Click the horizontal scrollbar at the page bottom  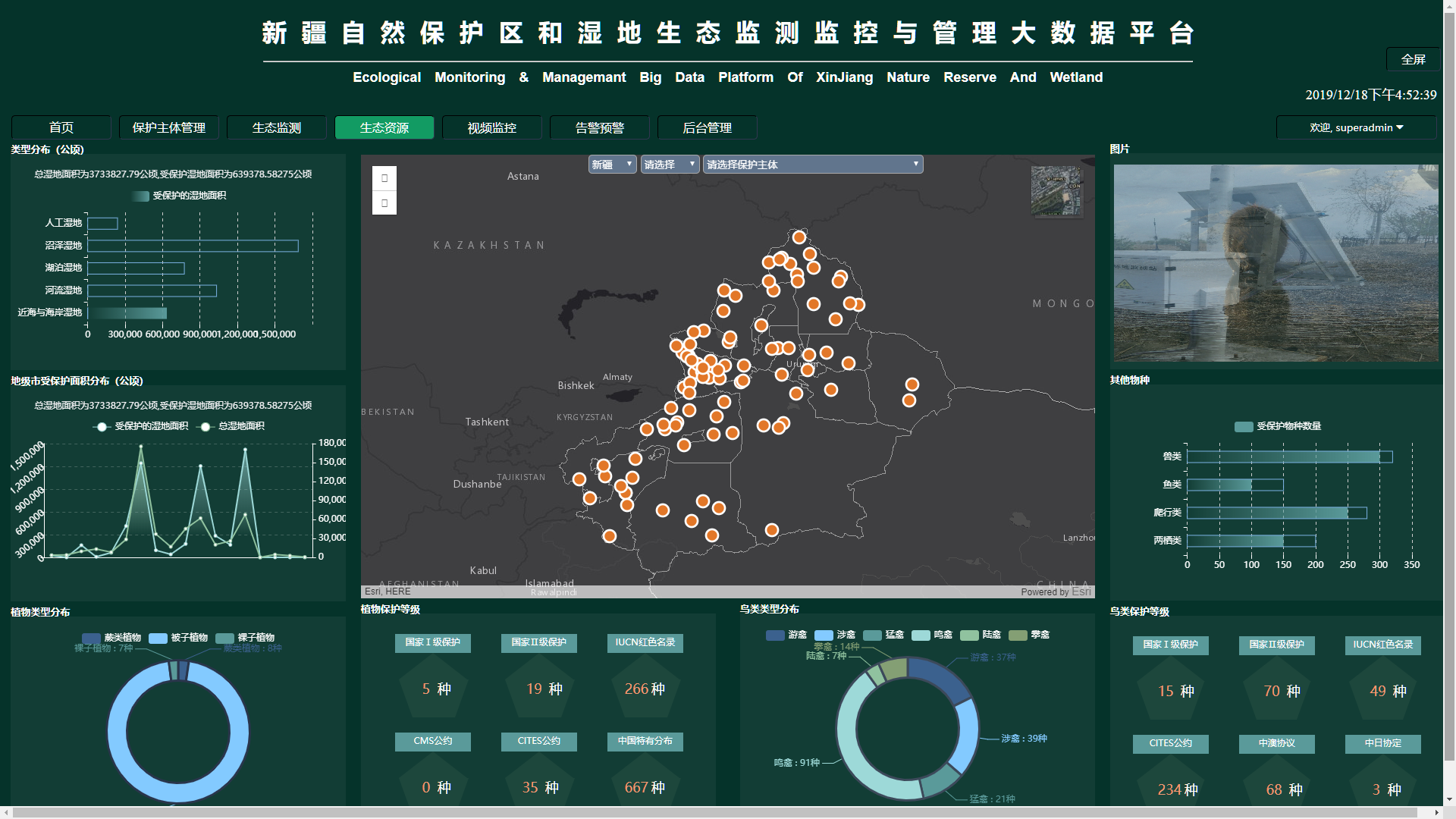tap(714, 812)
